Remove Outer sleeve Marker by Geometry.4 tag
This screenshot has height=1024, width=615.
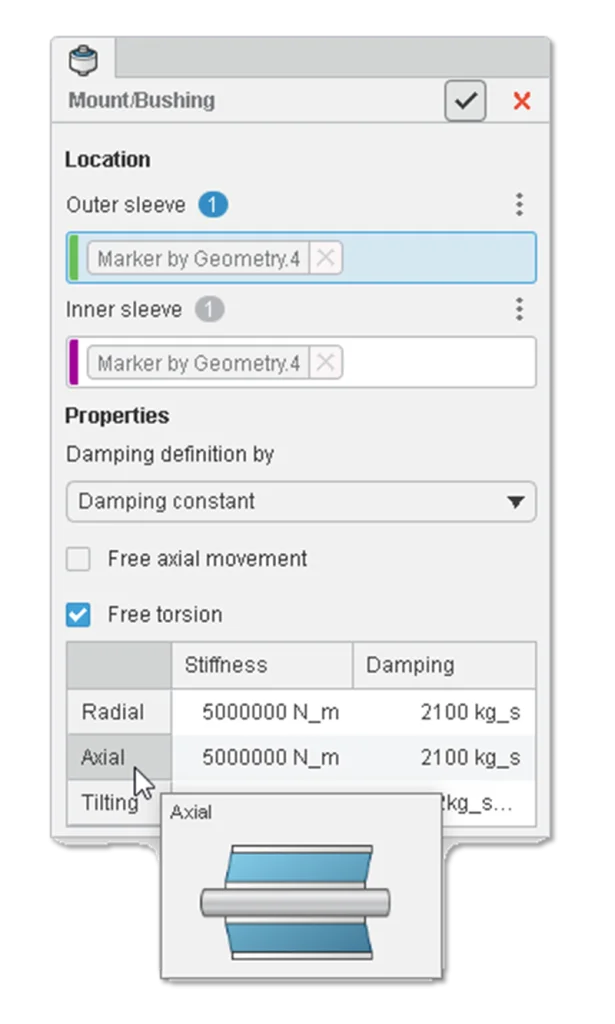325,259
